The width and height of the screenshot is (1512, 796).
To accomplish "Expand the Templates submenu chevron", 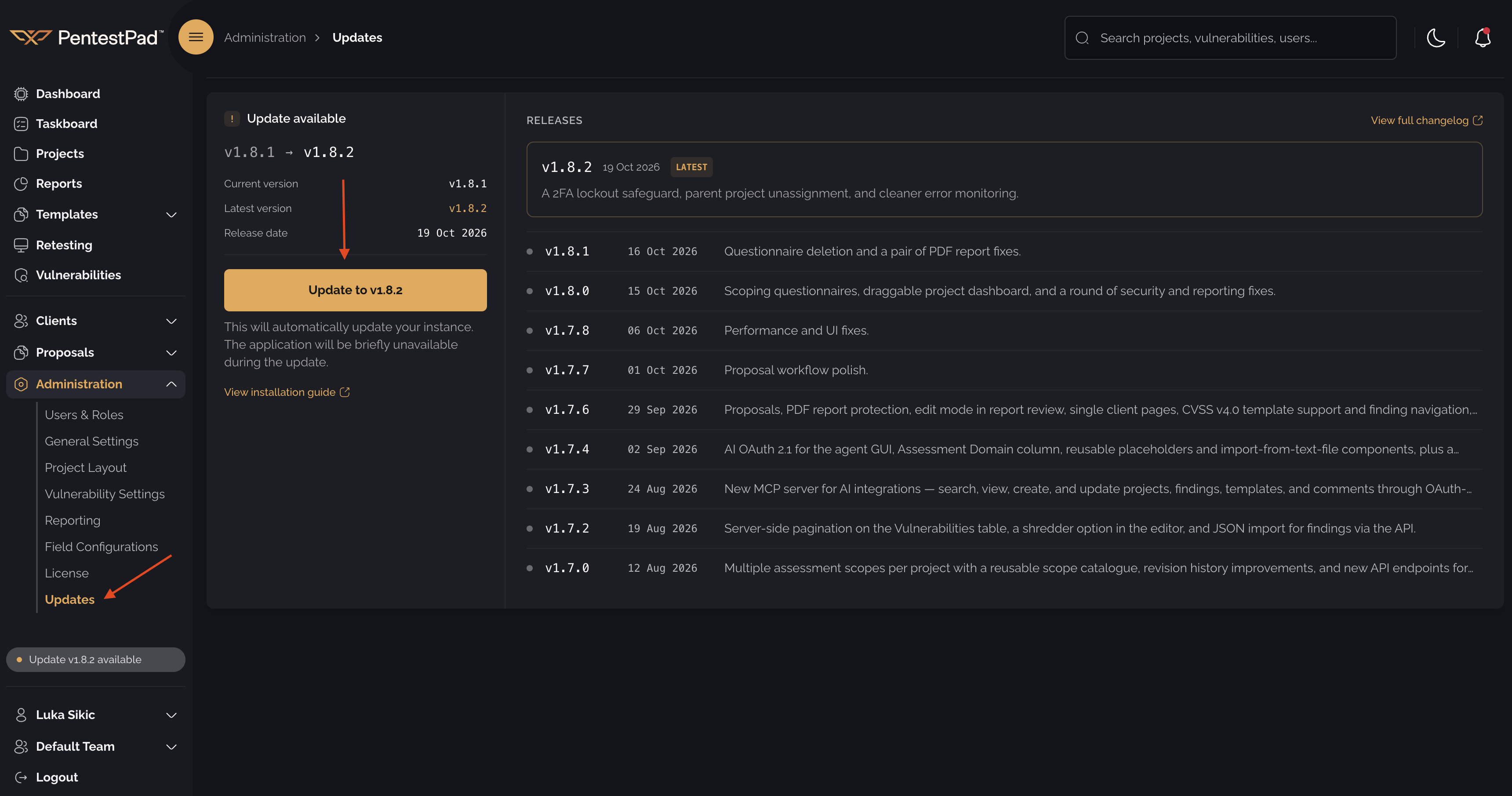I will (171, 215).
